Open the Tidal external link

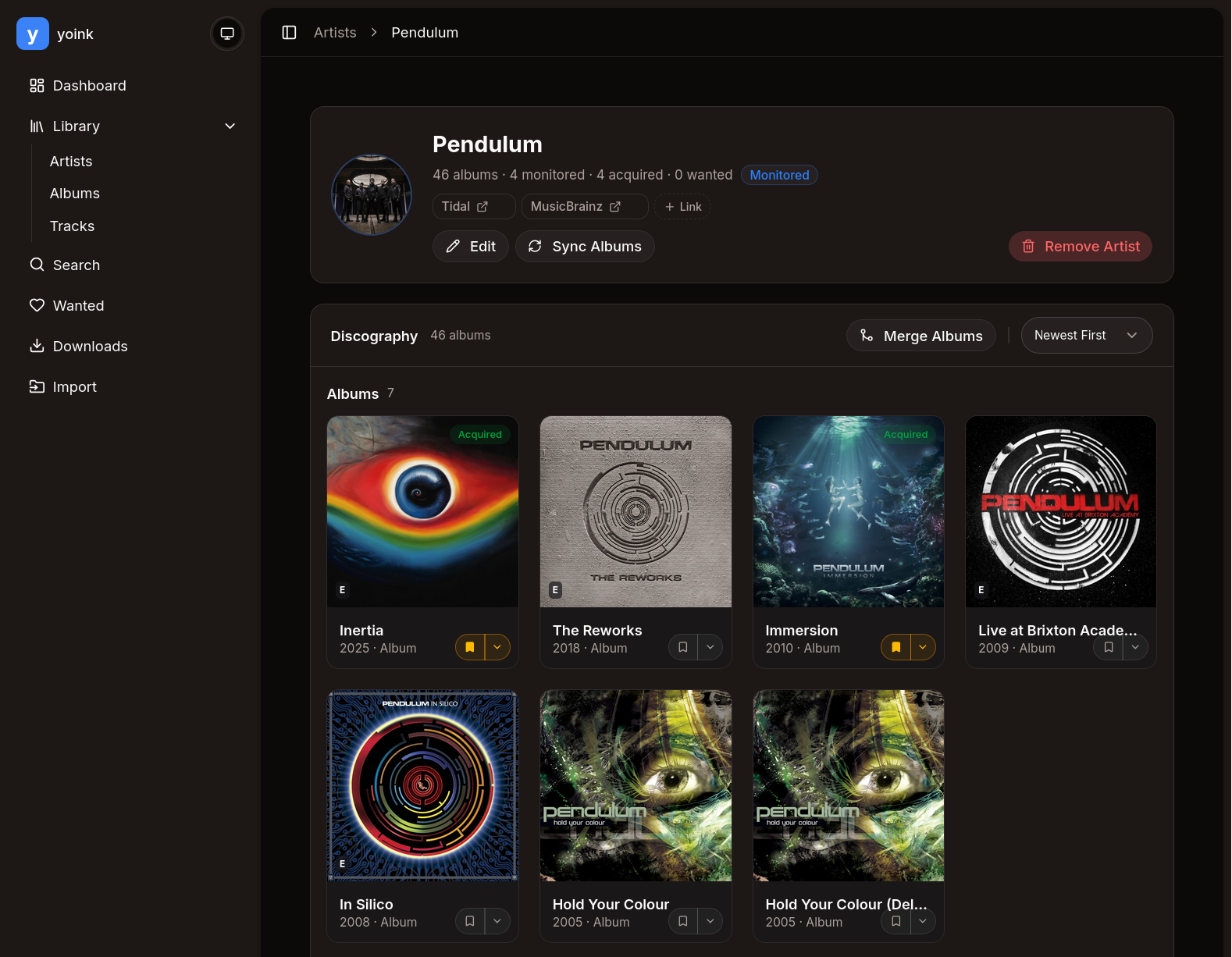click(x=474, y=206)
